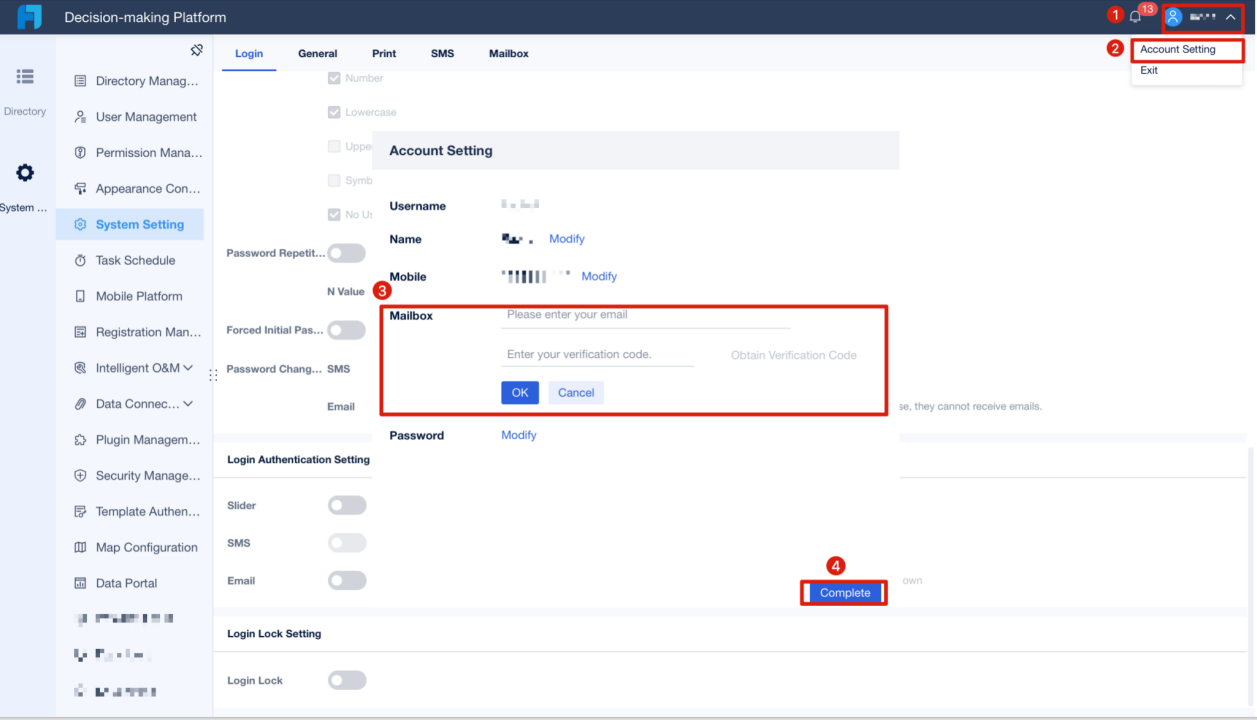The image size is (1257, 720).
Task: Enable Slider login authentication switch
Action: pyautogui.click(x=347, y=506)
